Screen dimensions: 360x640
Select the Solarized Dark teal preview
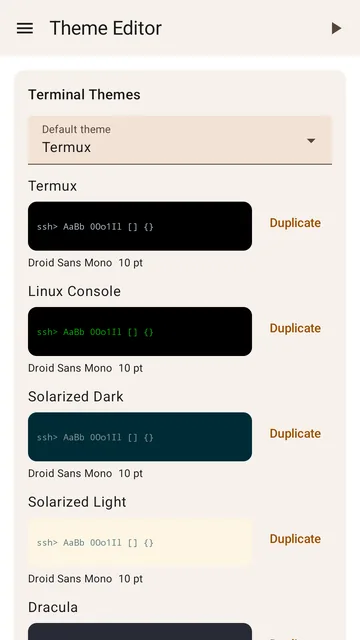click(x=140, y=437)
